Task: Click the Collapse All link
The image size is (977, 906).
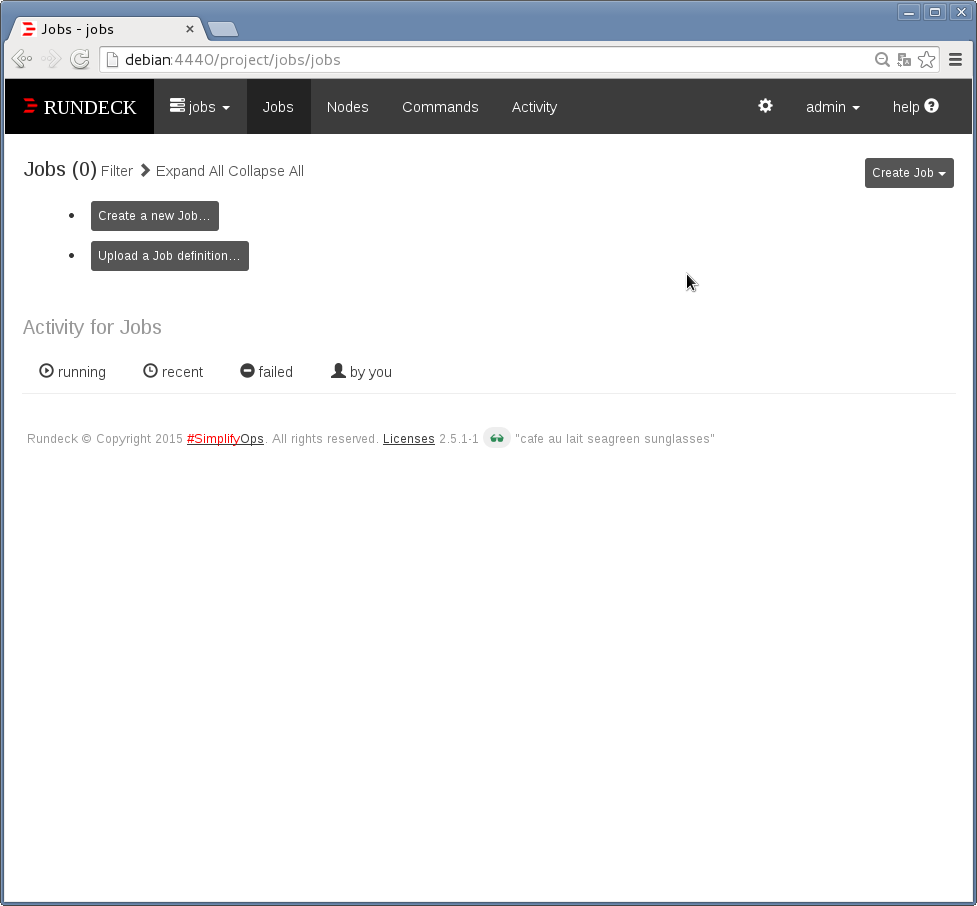Action: pyautogui.click(x=266, y=171)
